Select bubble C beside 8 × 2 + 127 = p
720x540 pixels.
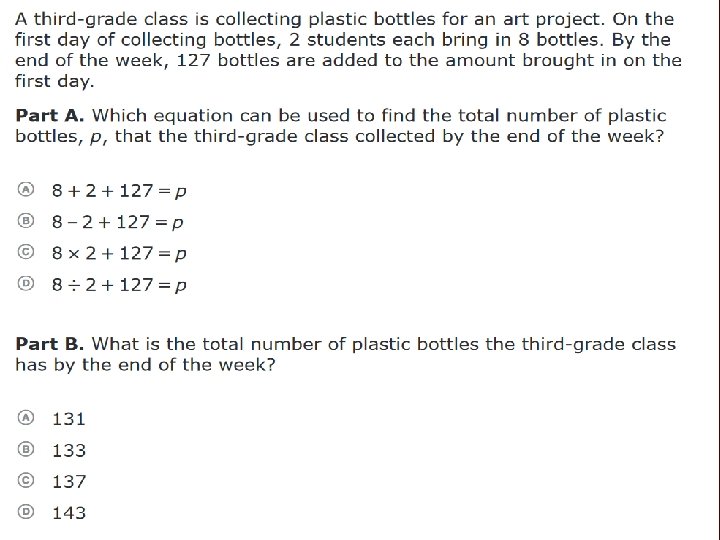27,252
